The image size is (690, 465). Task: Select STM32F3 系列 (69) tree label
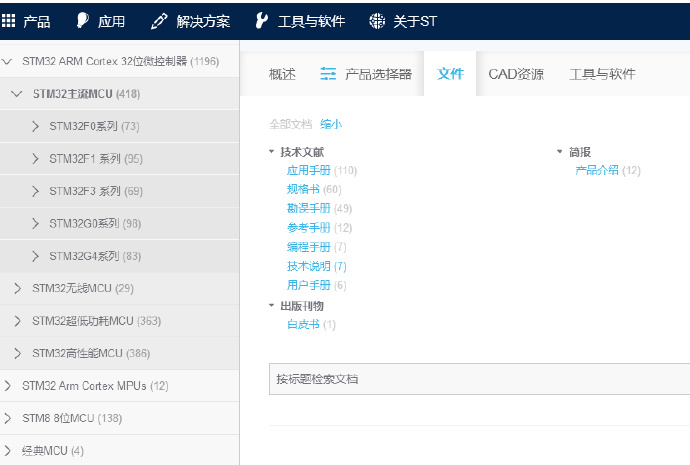[x=96, y=191]
